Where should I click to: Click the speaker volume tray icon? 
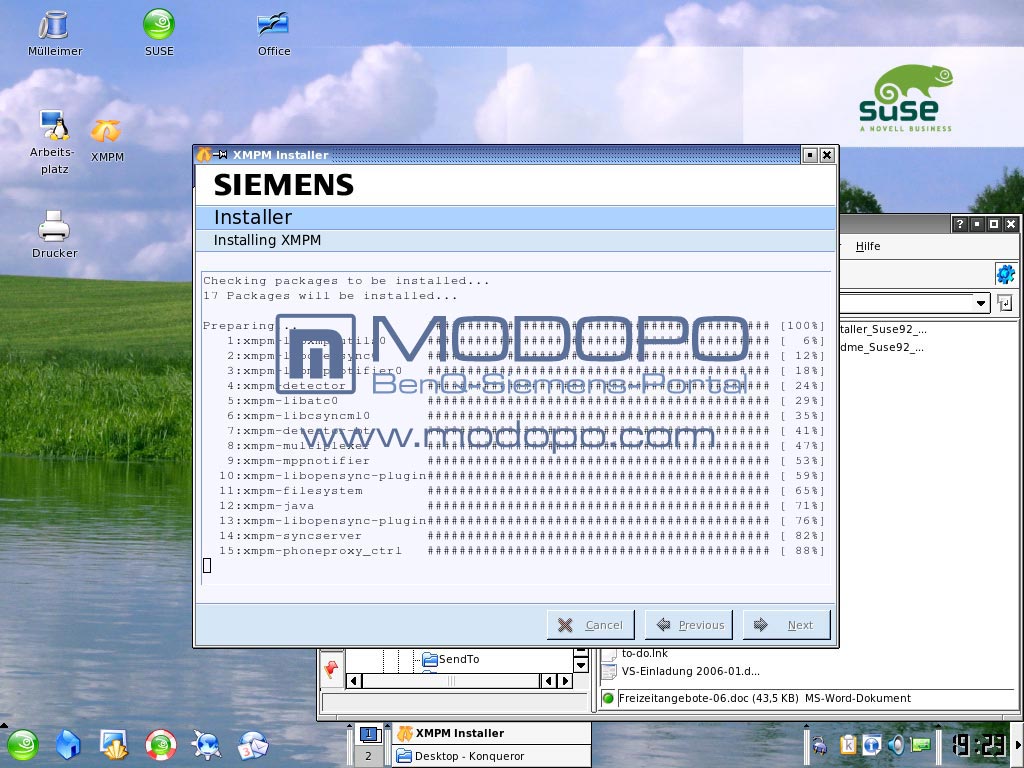[x=897, y=745]
